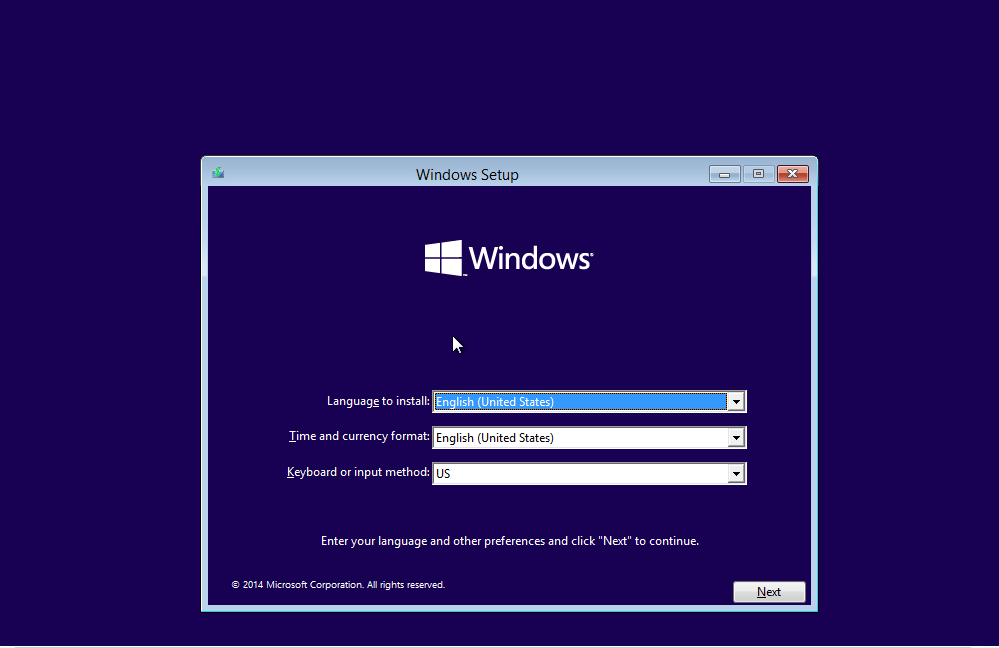Open the Language to install dropdown arrow

736,401
